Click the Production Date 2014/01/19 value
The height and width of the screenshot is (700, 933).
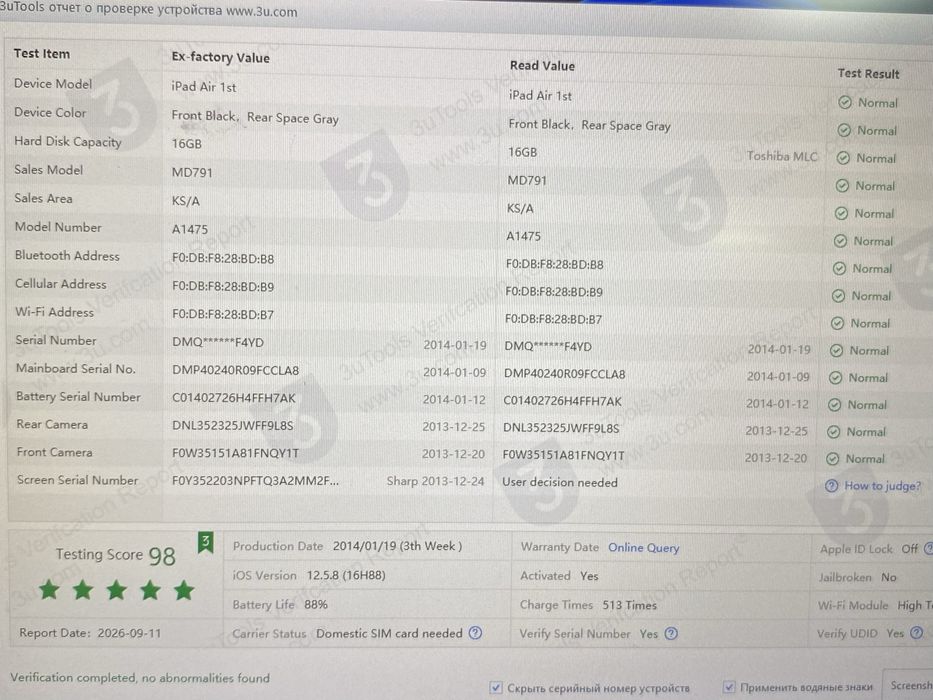click(x=397, y=546)
